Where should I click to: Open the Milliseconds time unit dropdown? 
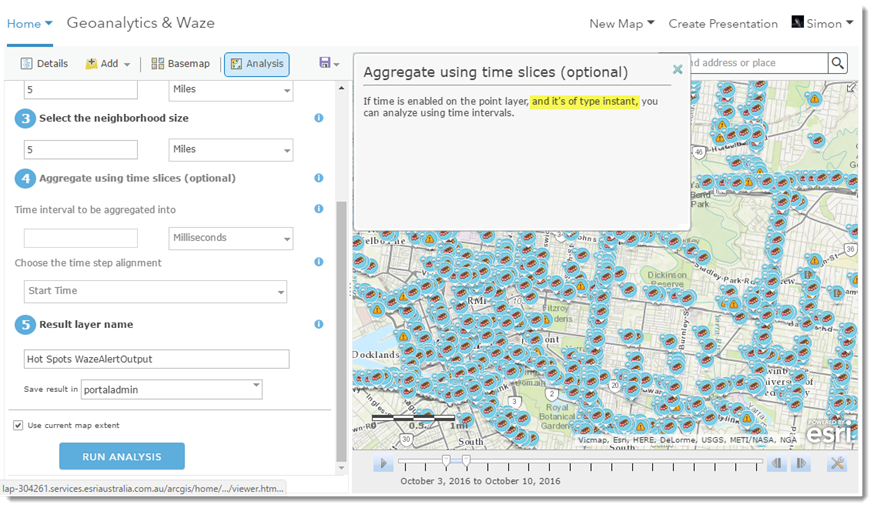tap(231, 238)
